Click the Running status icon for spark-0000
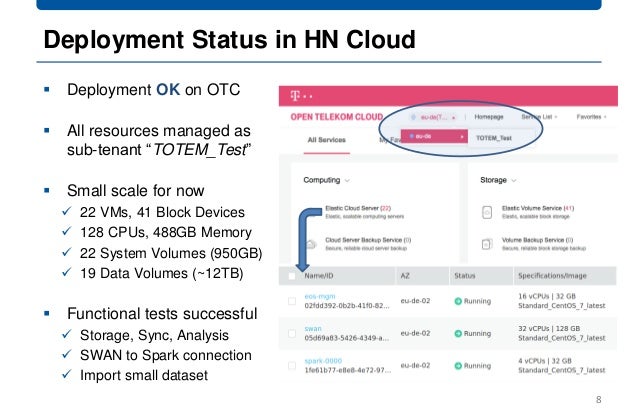The height and width of the screenshot is (415, 638). tap(458, 365)
